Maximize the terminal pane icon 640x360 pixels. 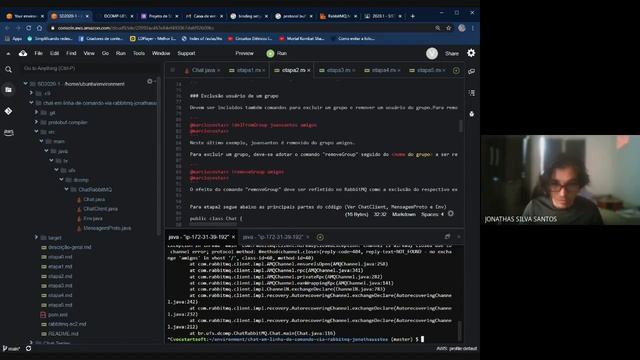click(x=447, y=236)
